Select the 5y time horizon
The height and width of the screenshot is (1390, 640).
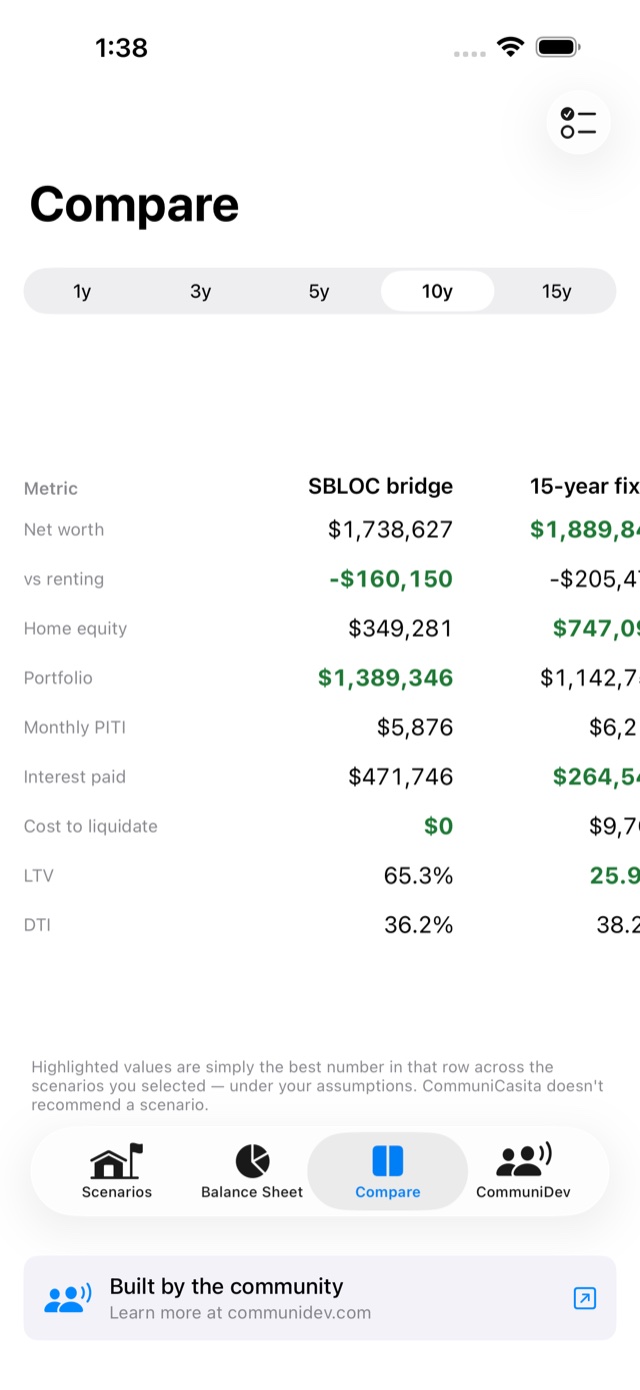[319, 291]
